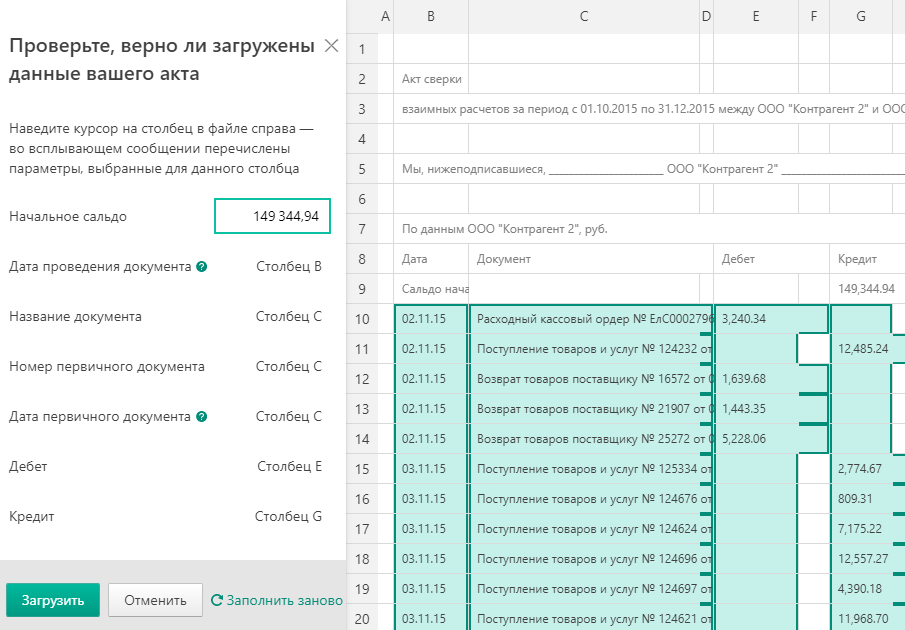Click Столбец B value for Дата проведения документа
This screenshot has width=905, height=630.
pos(289,267)
